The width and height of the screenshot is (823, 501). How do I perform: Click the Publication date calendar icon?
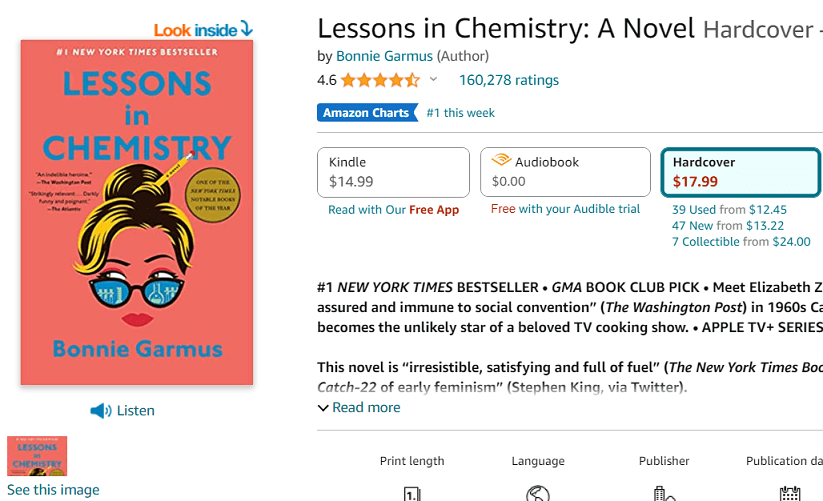pos(790,494)
